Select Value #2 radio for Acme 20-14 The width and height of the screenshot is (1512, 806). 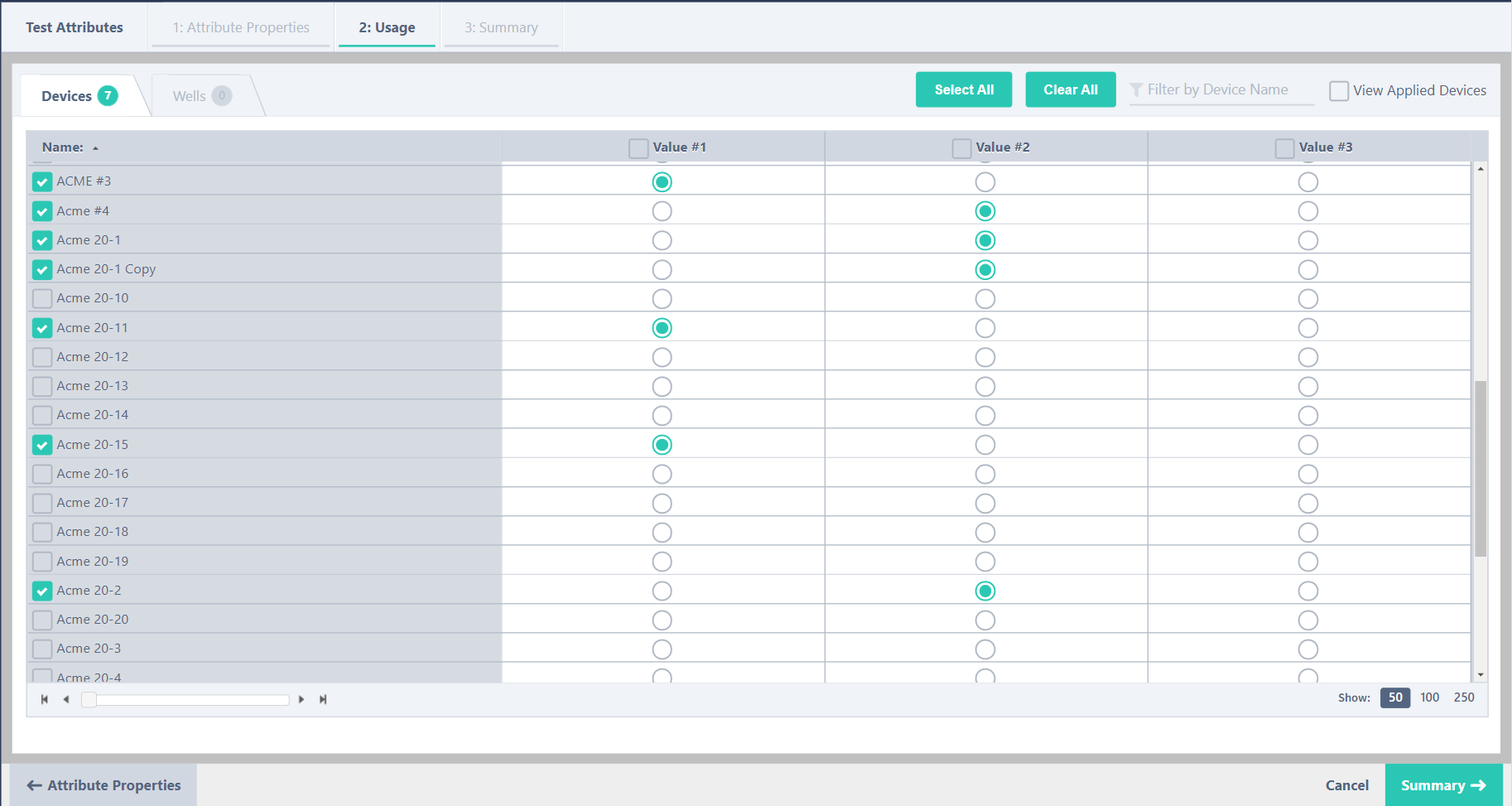click(x=985, y=415)
